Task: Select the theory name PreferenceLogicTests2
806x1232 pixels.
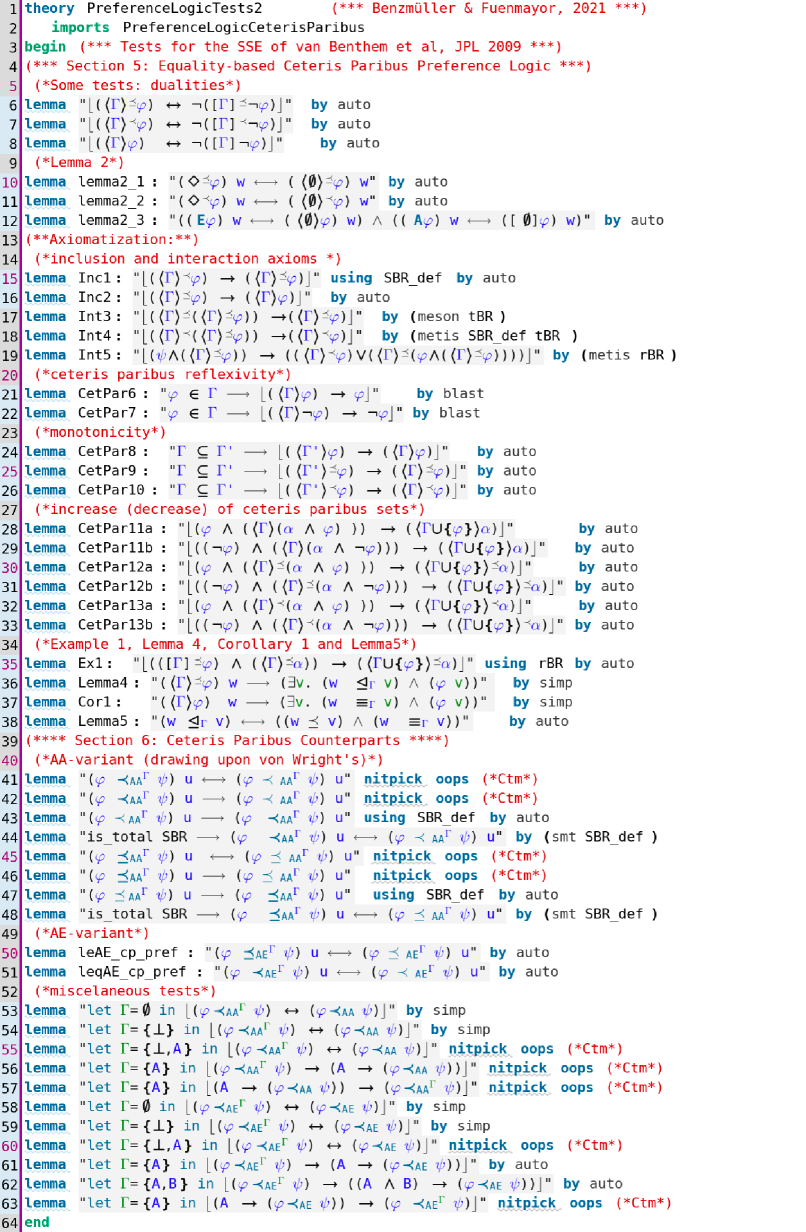Action: (x=174, y=8)
